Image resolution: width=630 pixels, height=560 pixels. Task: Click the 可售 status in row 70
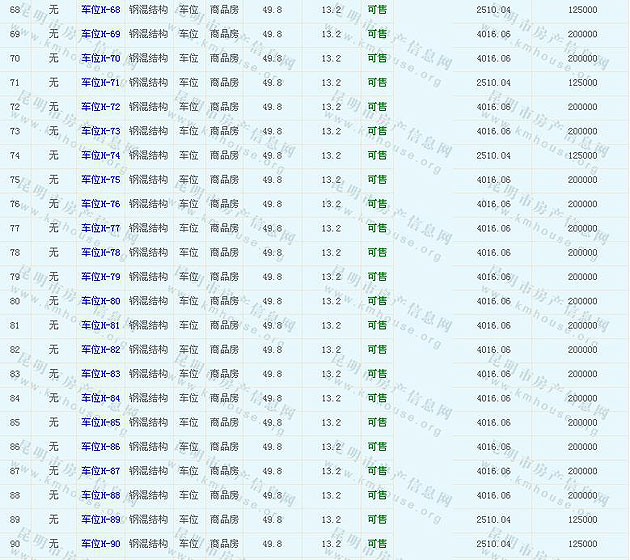tap(377, 58)
